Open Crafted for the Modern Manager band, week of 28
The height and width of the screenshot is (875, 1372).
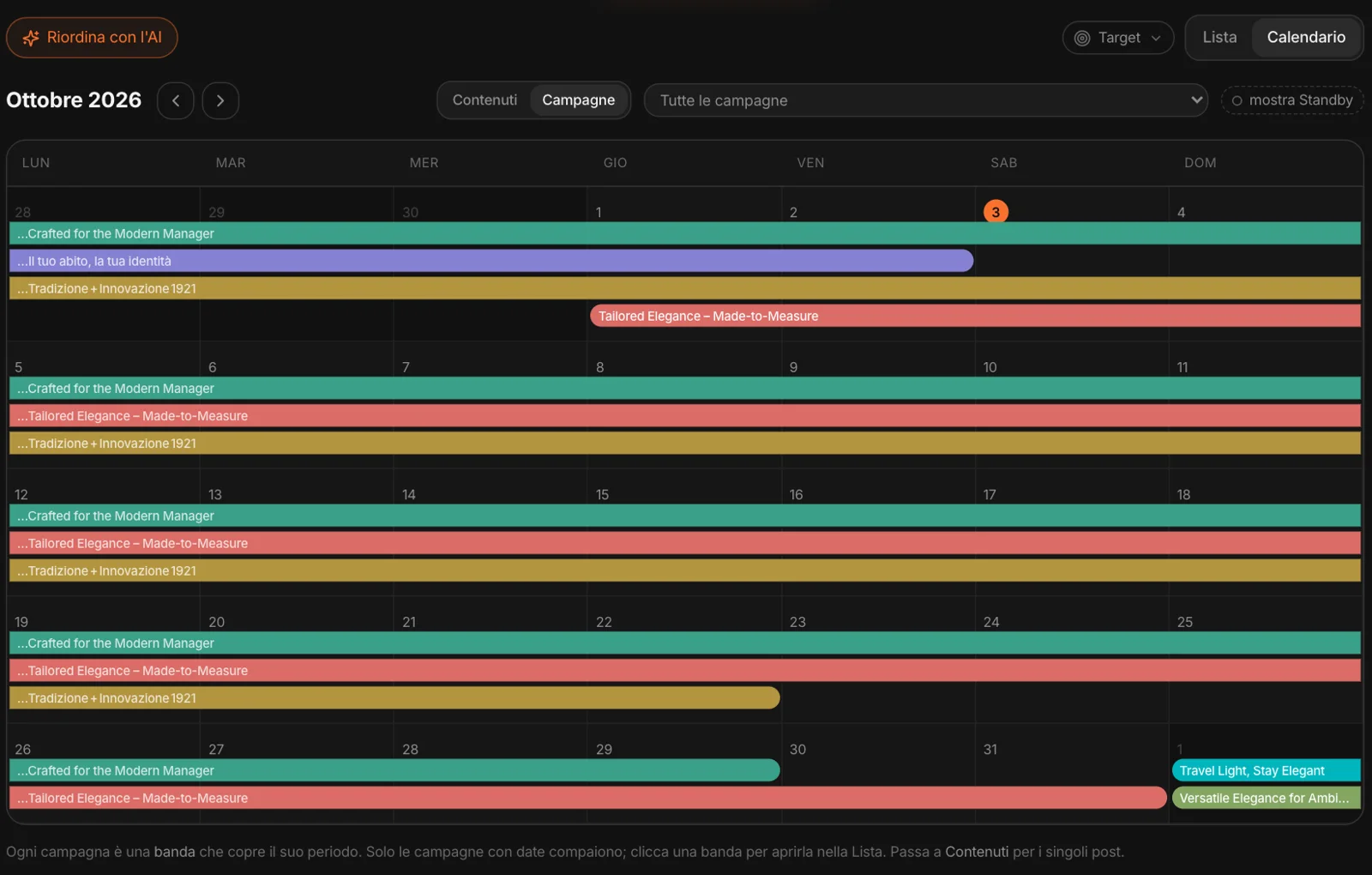pos(685,233)
